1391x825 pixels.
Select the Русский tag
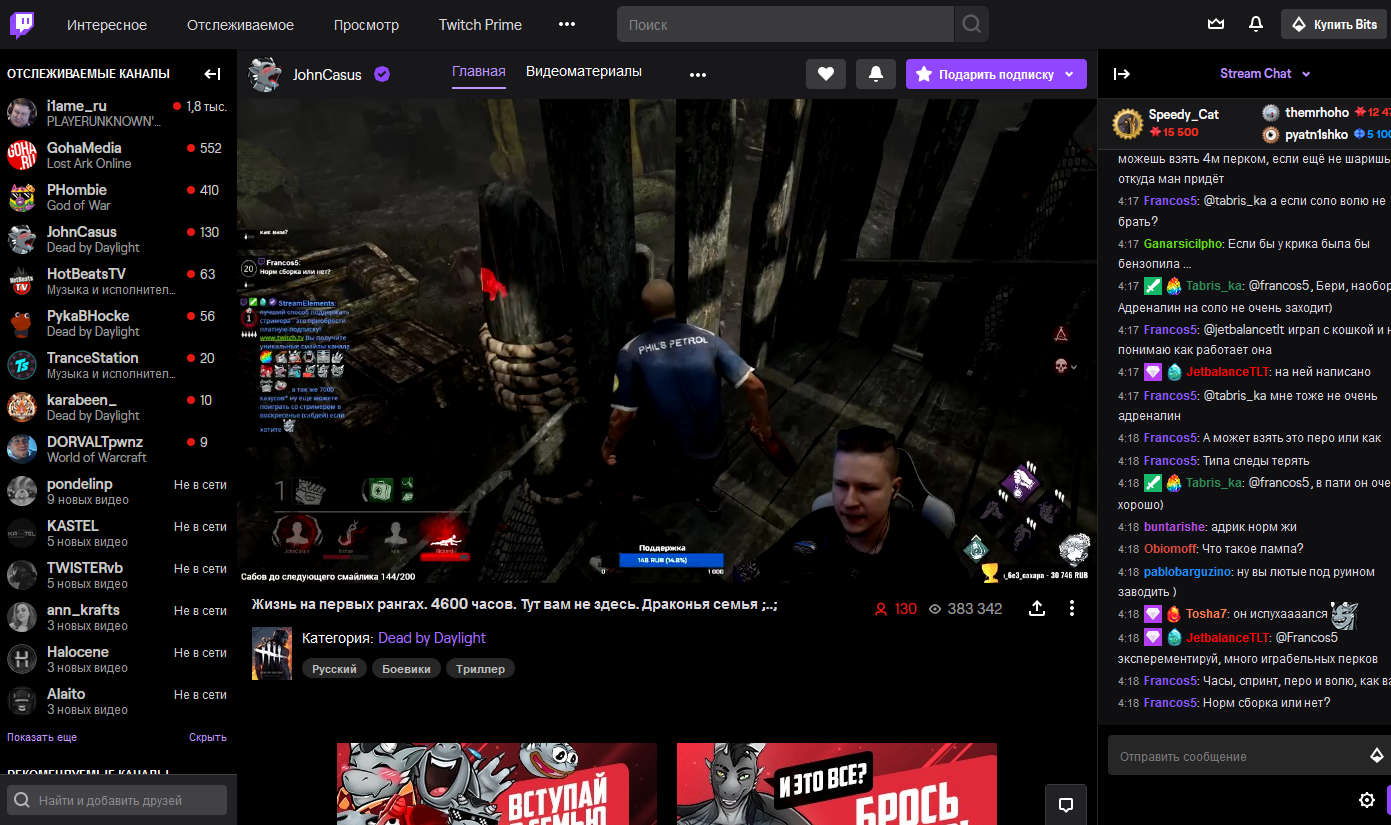click(334, 669)
